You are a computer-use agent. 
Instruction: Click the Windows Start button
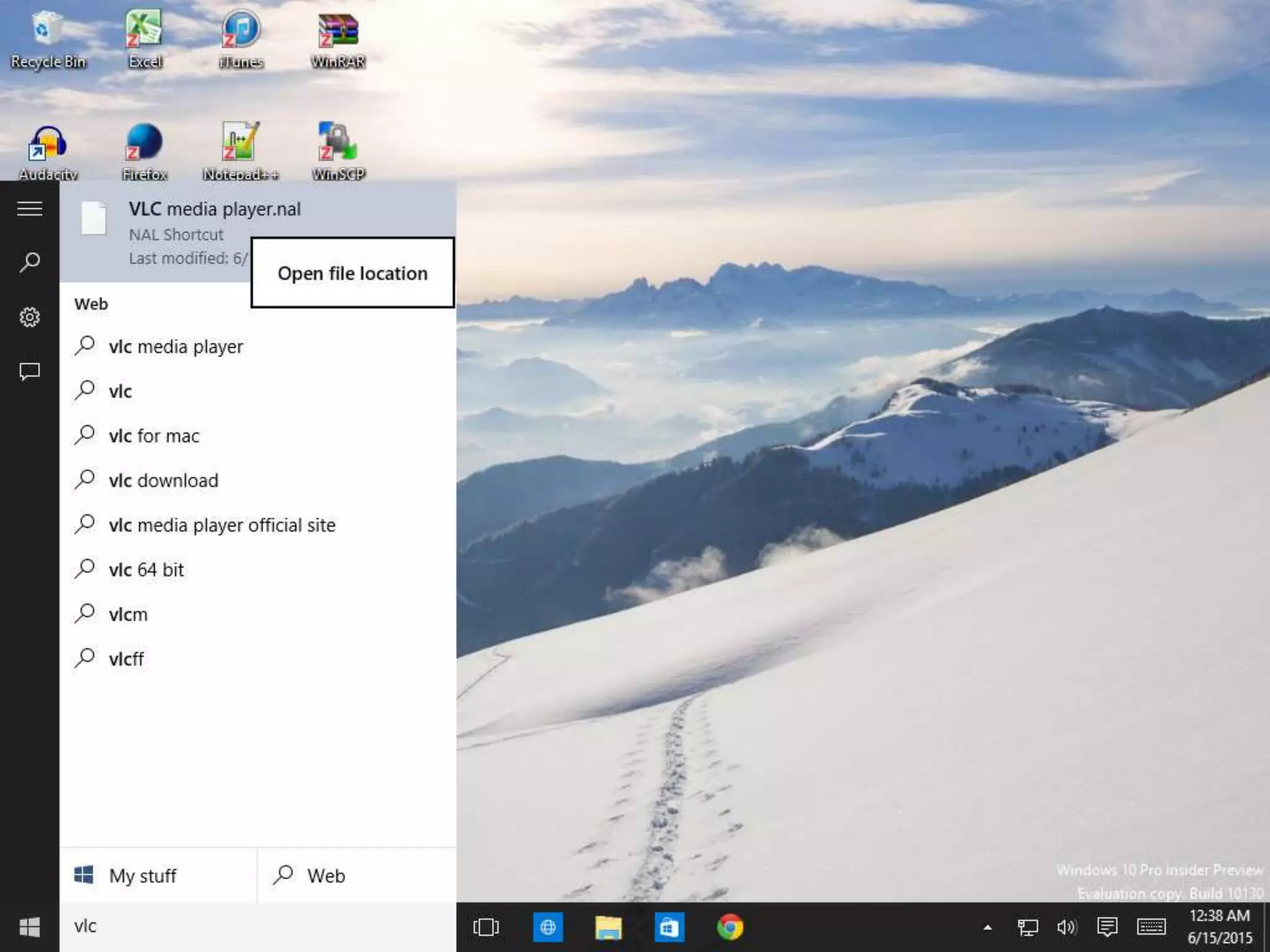click(30, 927)
